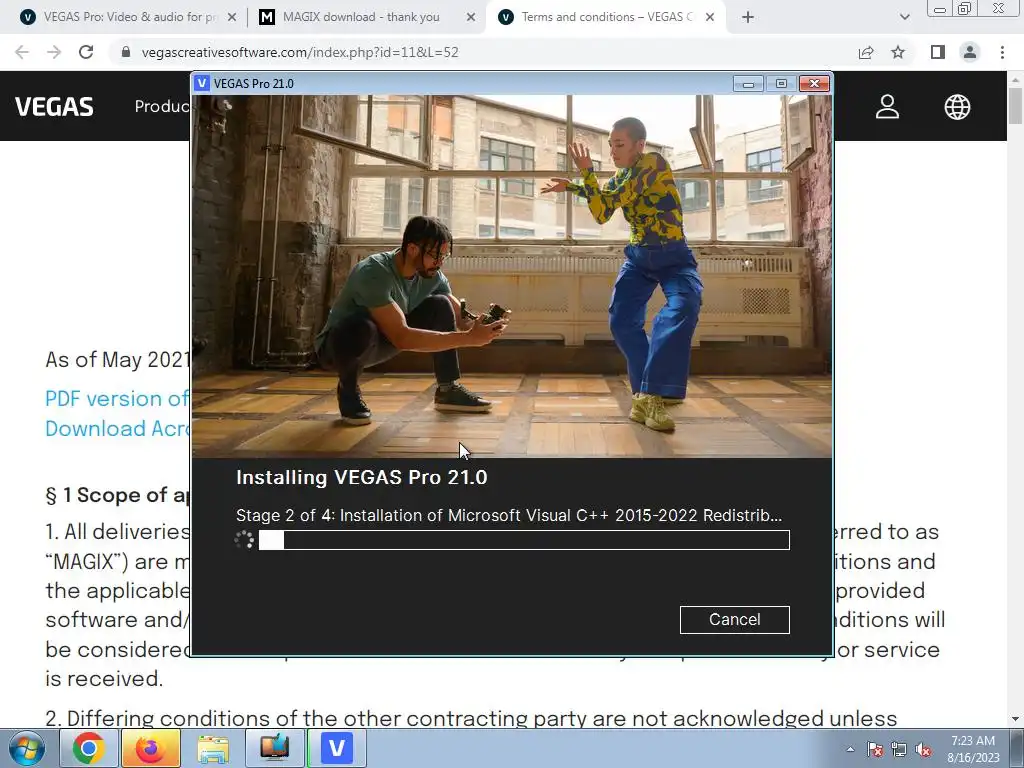Go forward in browser history
Screen dimensions: 1024x768
click(54, 52)
